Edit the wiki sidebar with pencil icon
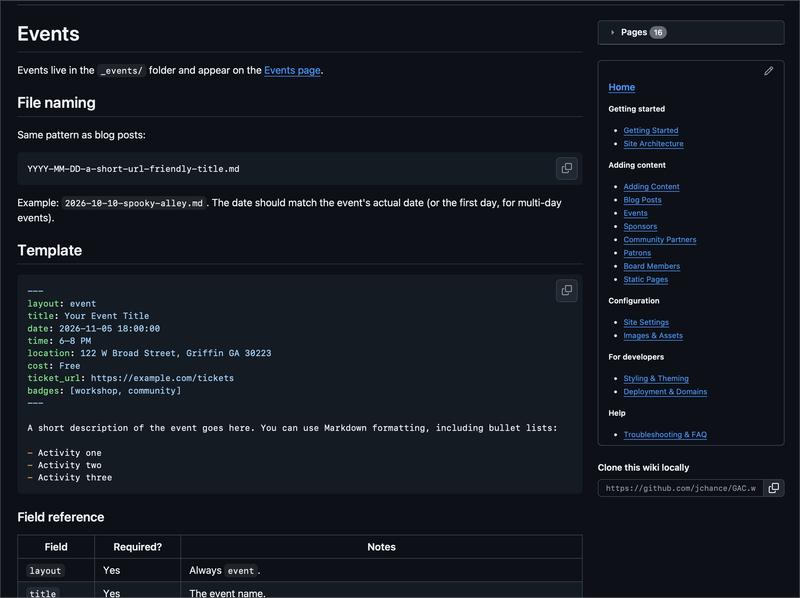This screenshot has height=598, width=800. point(768,71)
